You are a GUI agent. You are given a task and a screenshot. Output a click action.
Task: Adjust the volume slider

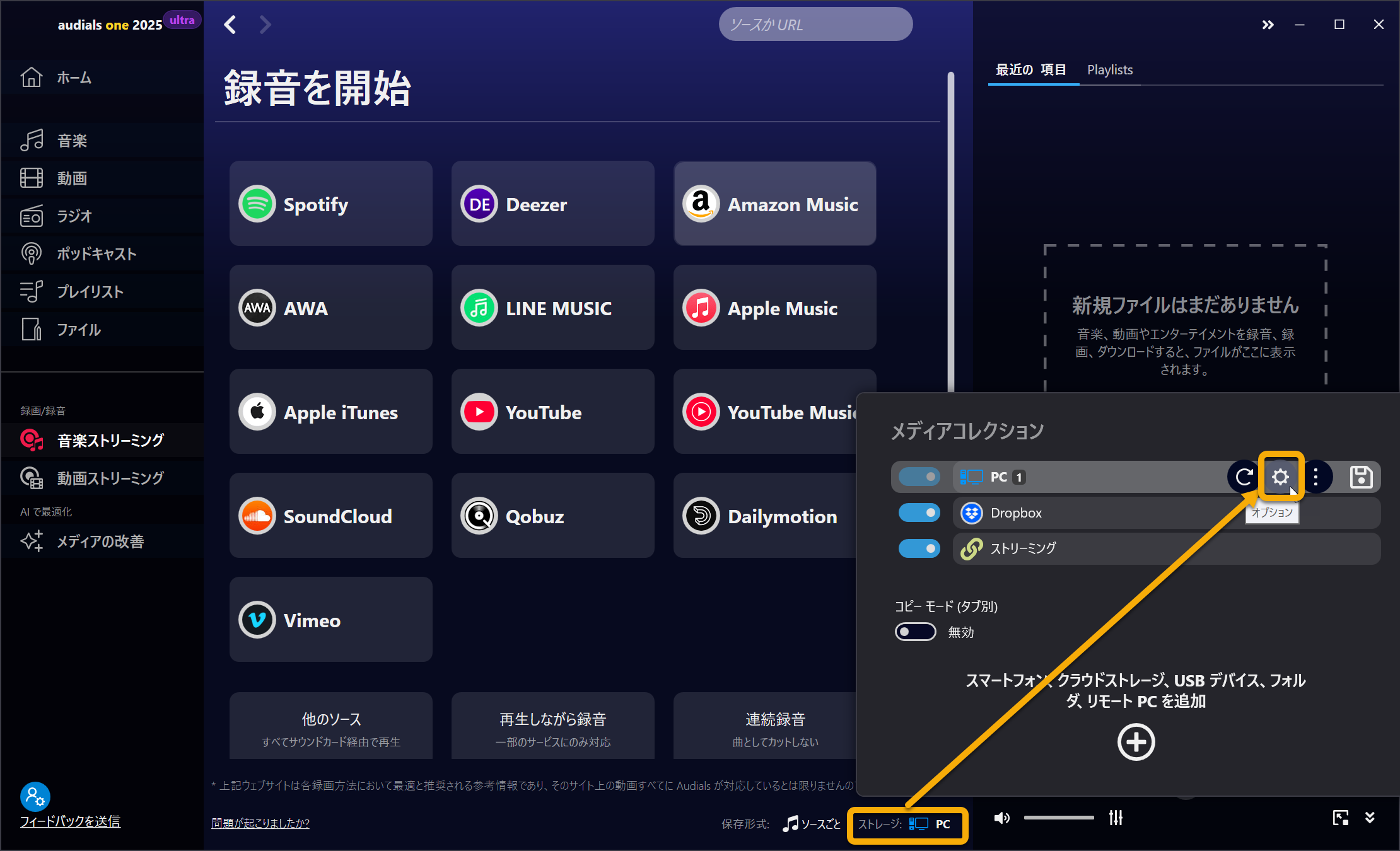[x=1059, y=818]
